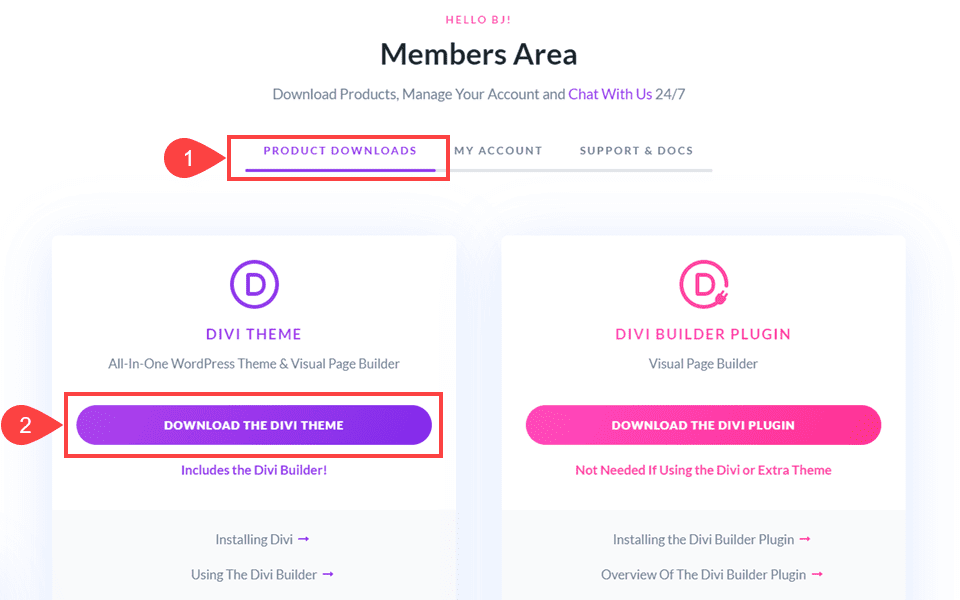The width and height of the screenshot is (960, 600).
Task: Click Not Needed If Using the Divi or Extra Theme
Action: coord(703,469)
